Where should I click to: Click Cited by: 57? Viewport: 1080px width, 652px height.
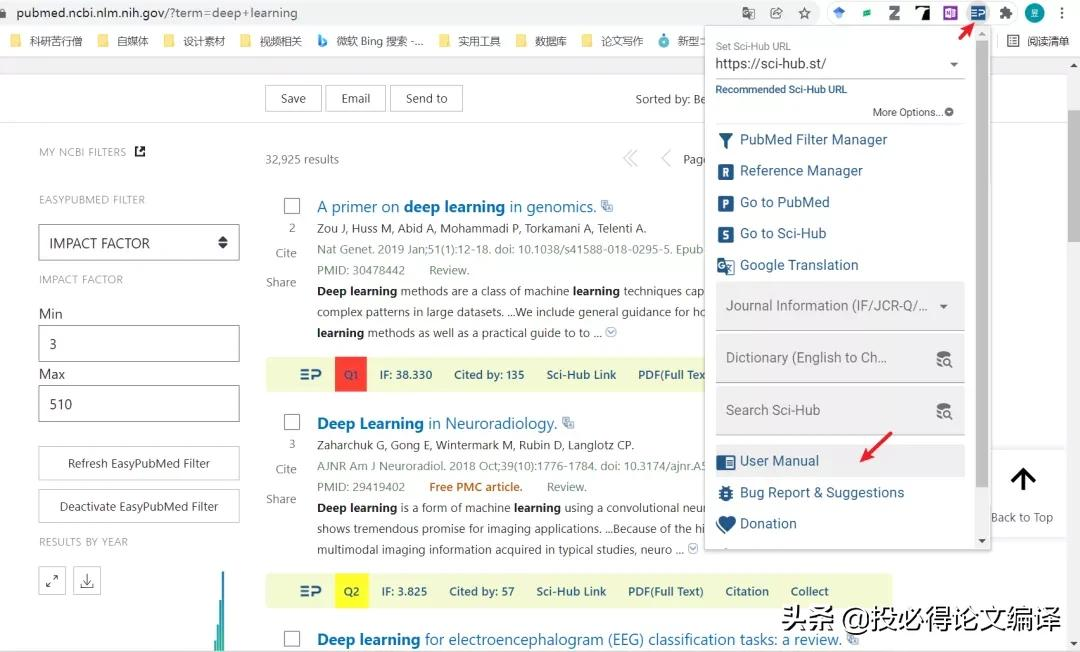click(481, 591)
